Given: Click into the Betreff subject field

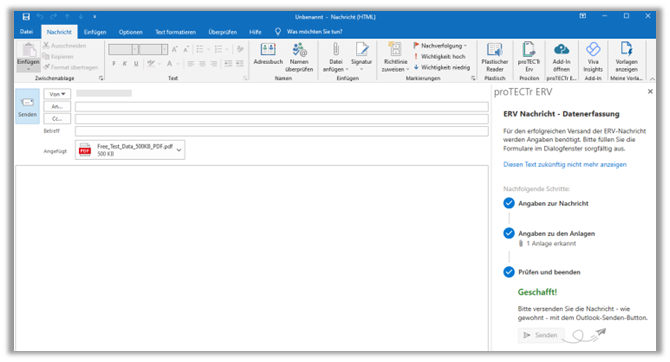Looking at the screenshot, I should click(x=282, y=131).
